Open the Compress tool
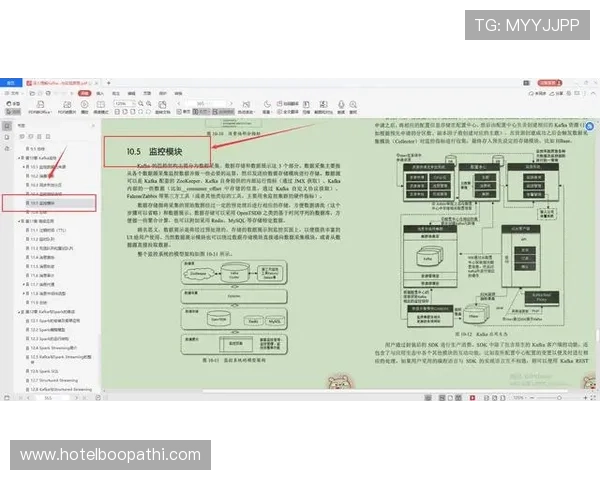The image size is (600, 480). pyautogui.click(x=307, y=108)
